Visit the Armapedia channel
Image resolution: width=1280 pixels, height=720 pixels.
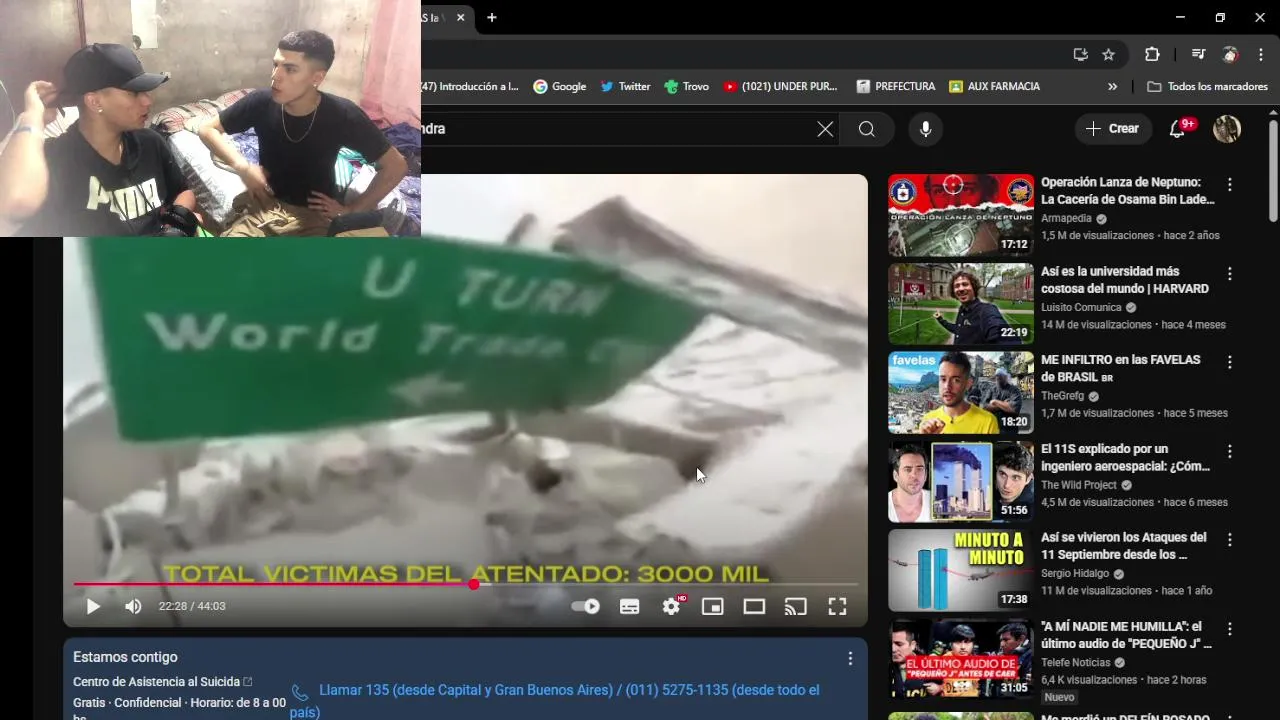pos(1066,218)
